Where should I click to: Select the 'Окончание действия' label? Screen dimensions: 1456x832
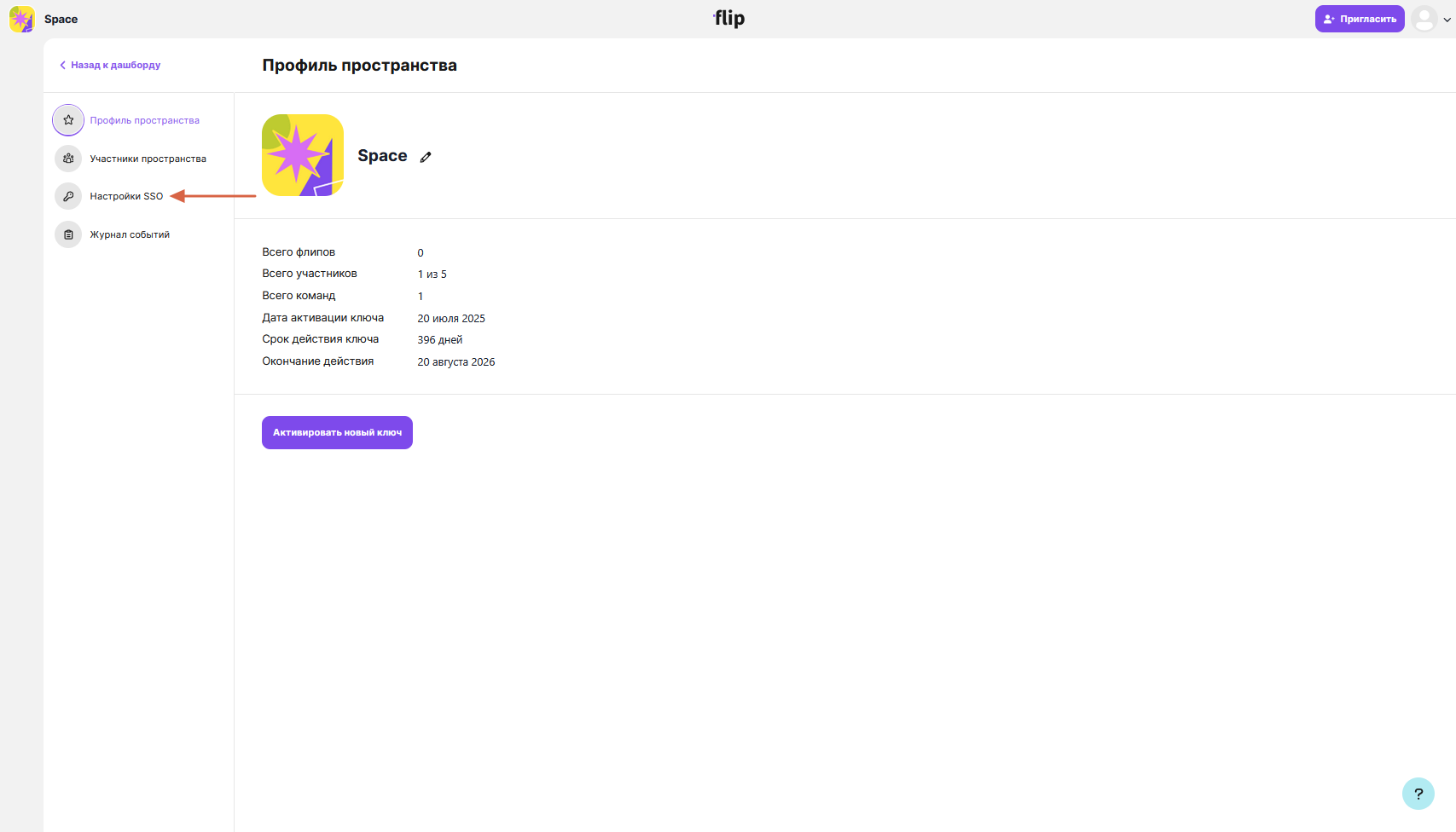[318, 361]
